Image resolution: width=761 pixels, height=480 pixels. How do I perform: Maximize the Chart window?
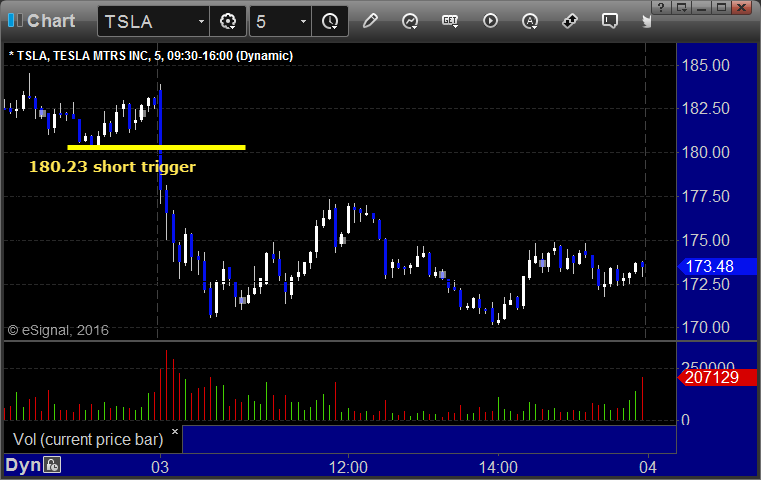722,7
